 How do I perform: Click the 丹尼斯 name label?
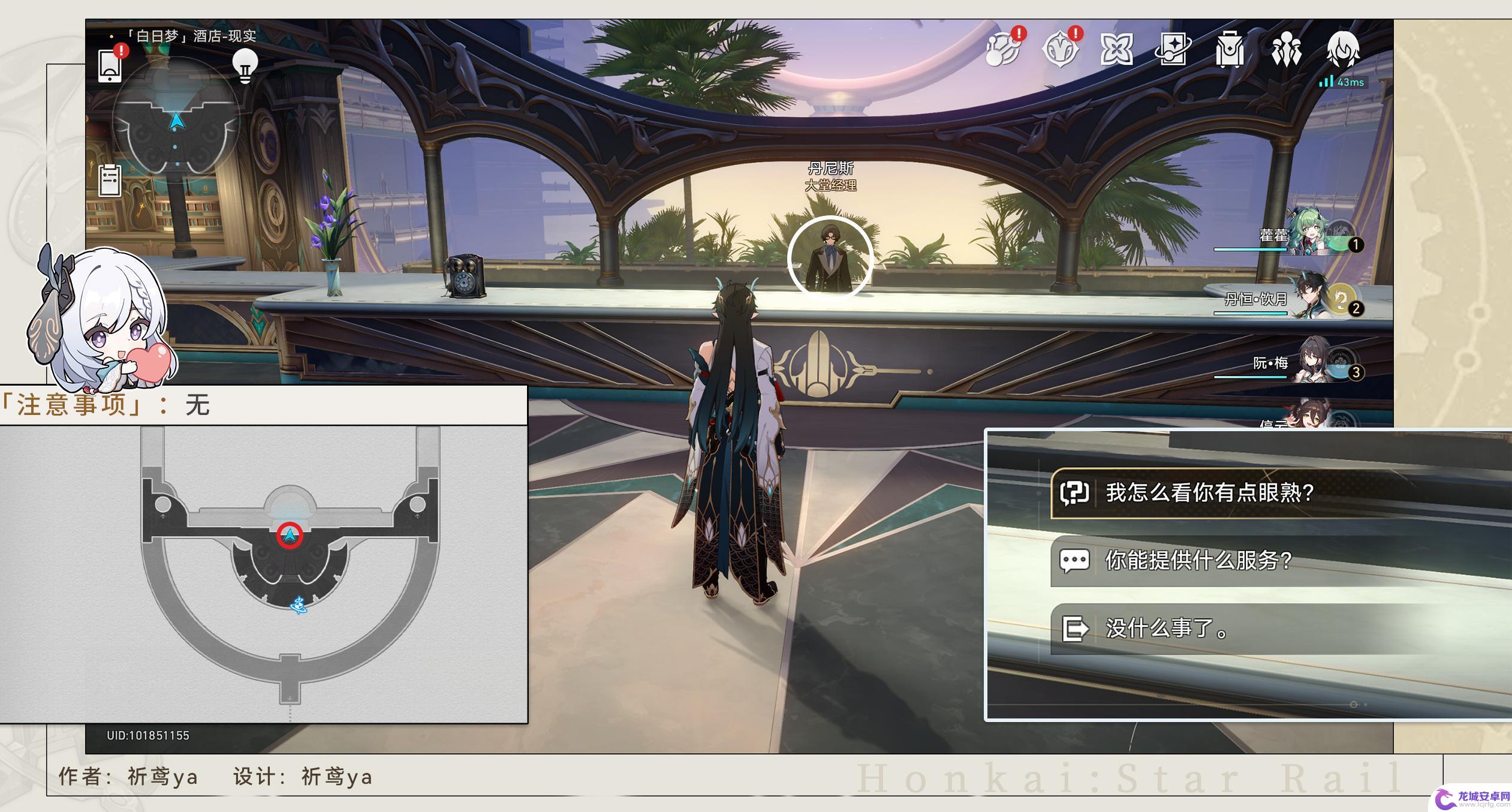coord(830,169)
